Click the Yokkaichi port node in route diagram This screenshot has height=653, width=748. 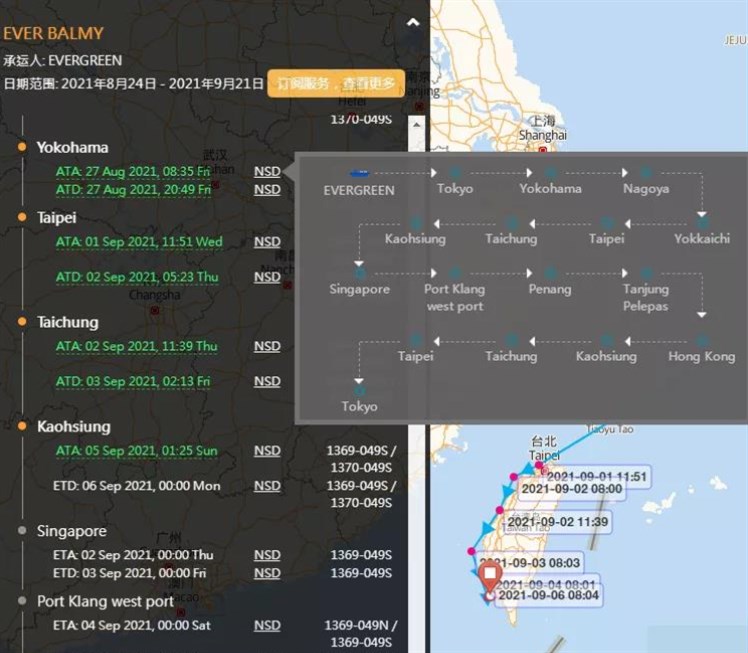[702, 223]
